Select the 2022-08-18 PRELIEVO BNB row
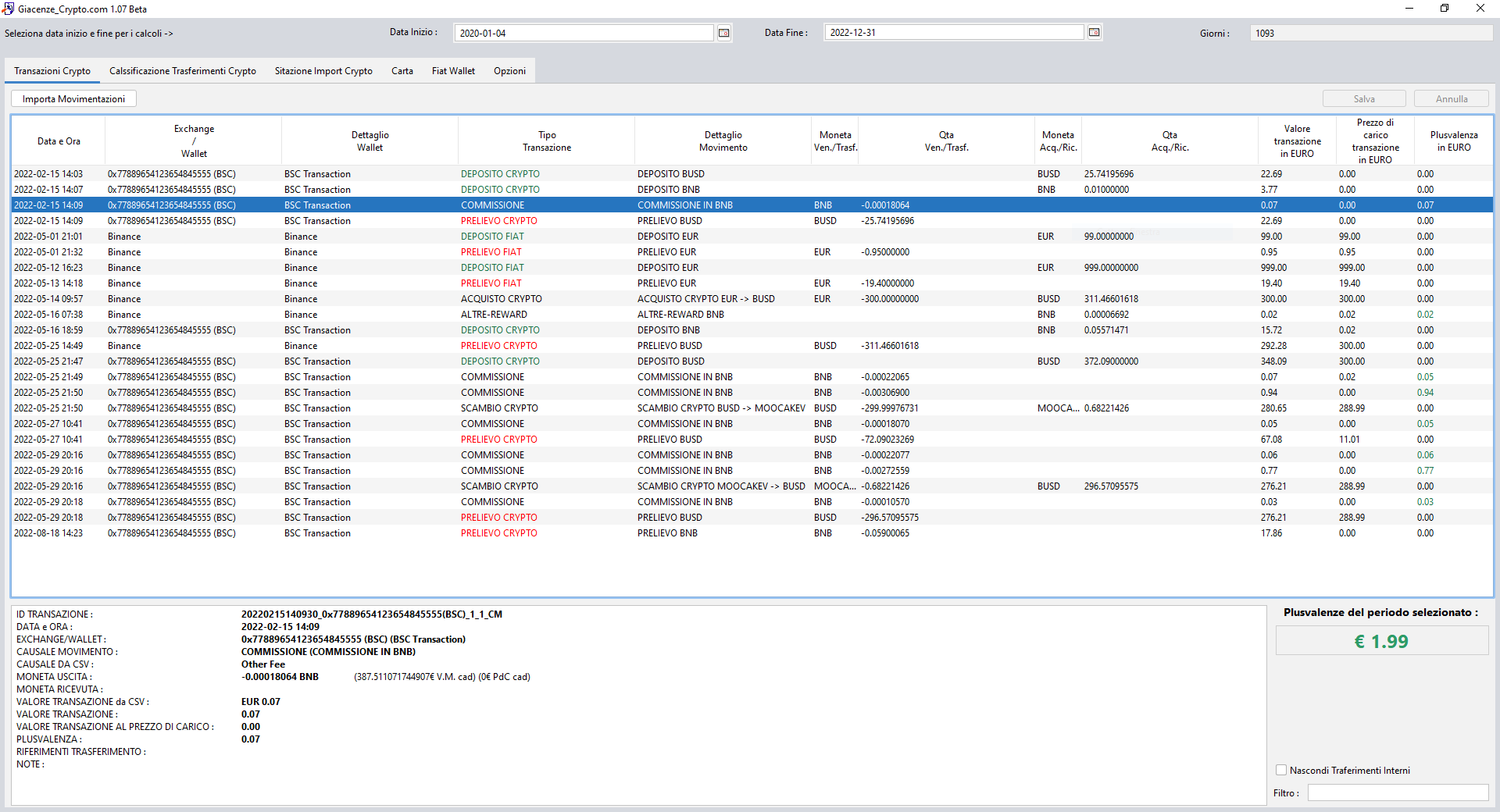This screenshot has width=1500, height=812. pos(547,532)
